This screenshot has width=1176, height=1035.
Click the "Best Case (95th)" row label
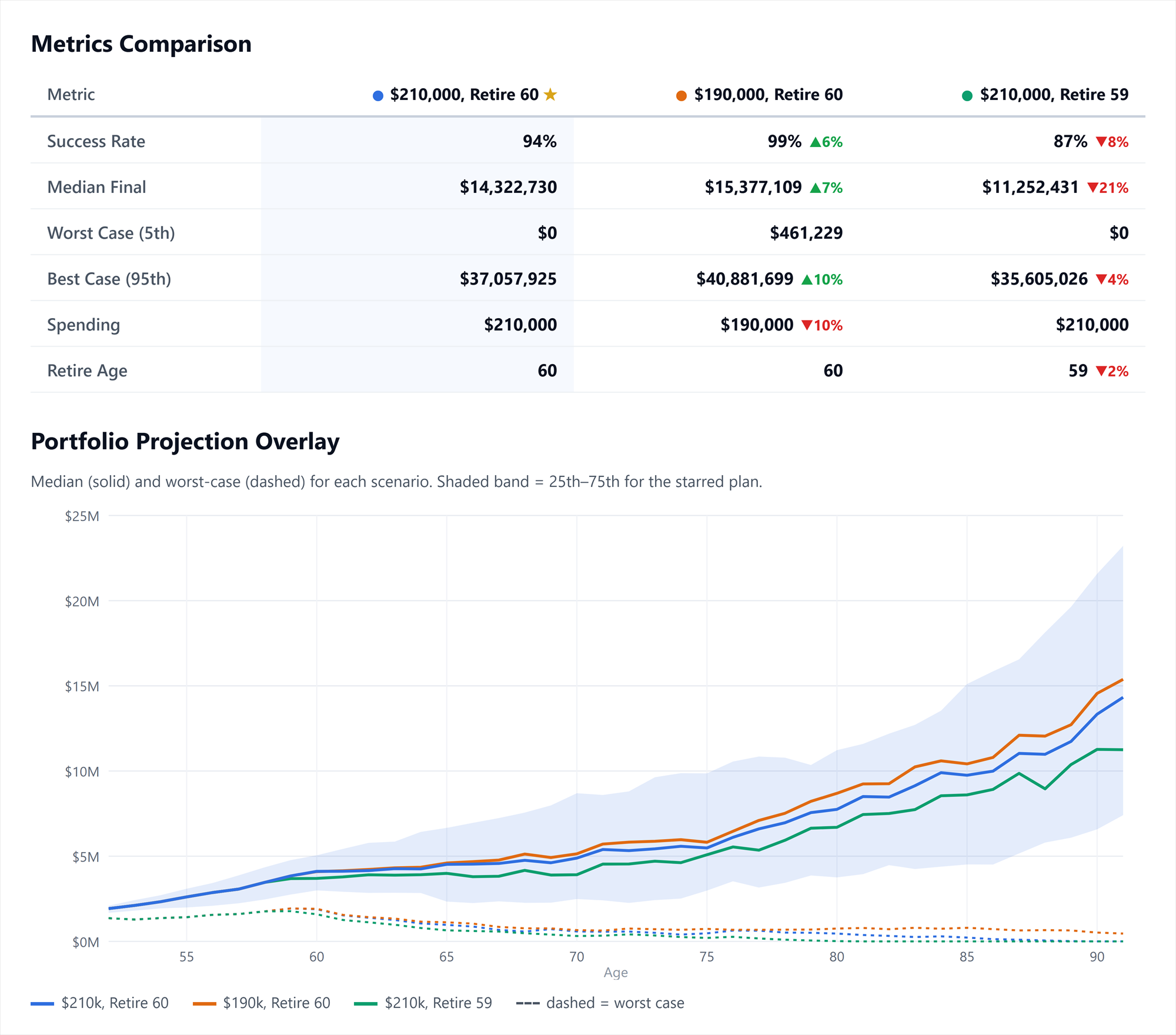(x=109, y=279)
